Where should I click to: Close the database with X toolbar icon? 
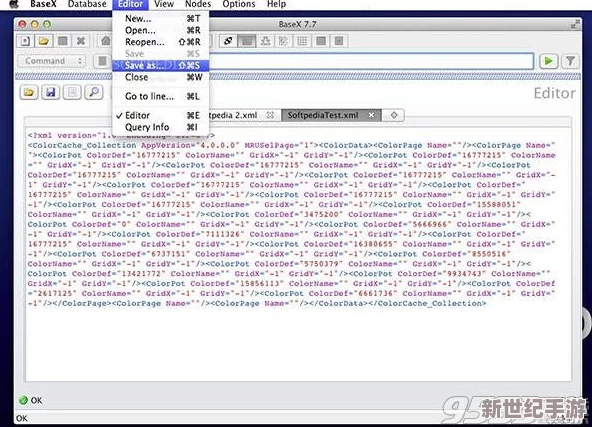point(81,41)
